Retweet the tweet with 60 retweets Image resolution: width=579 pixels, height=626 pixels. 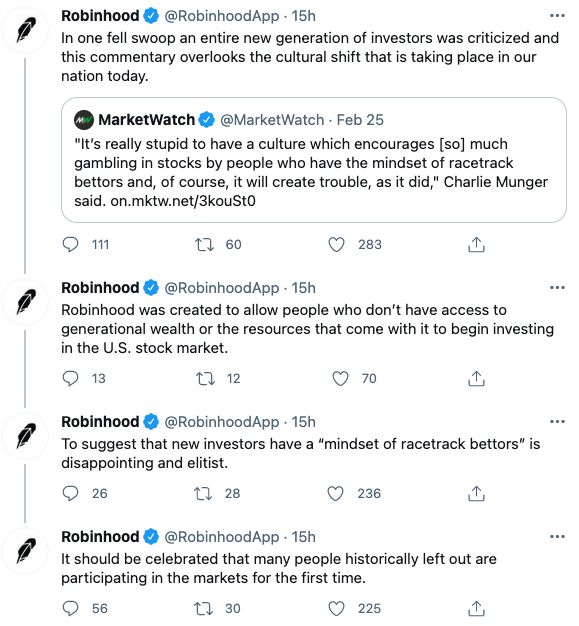point(204,244)
